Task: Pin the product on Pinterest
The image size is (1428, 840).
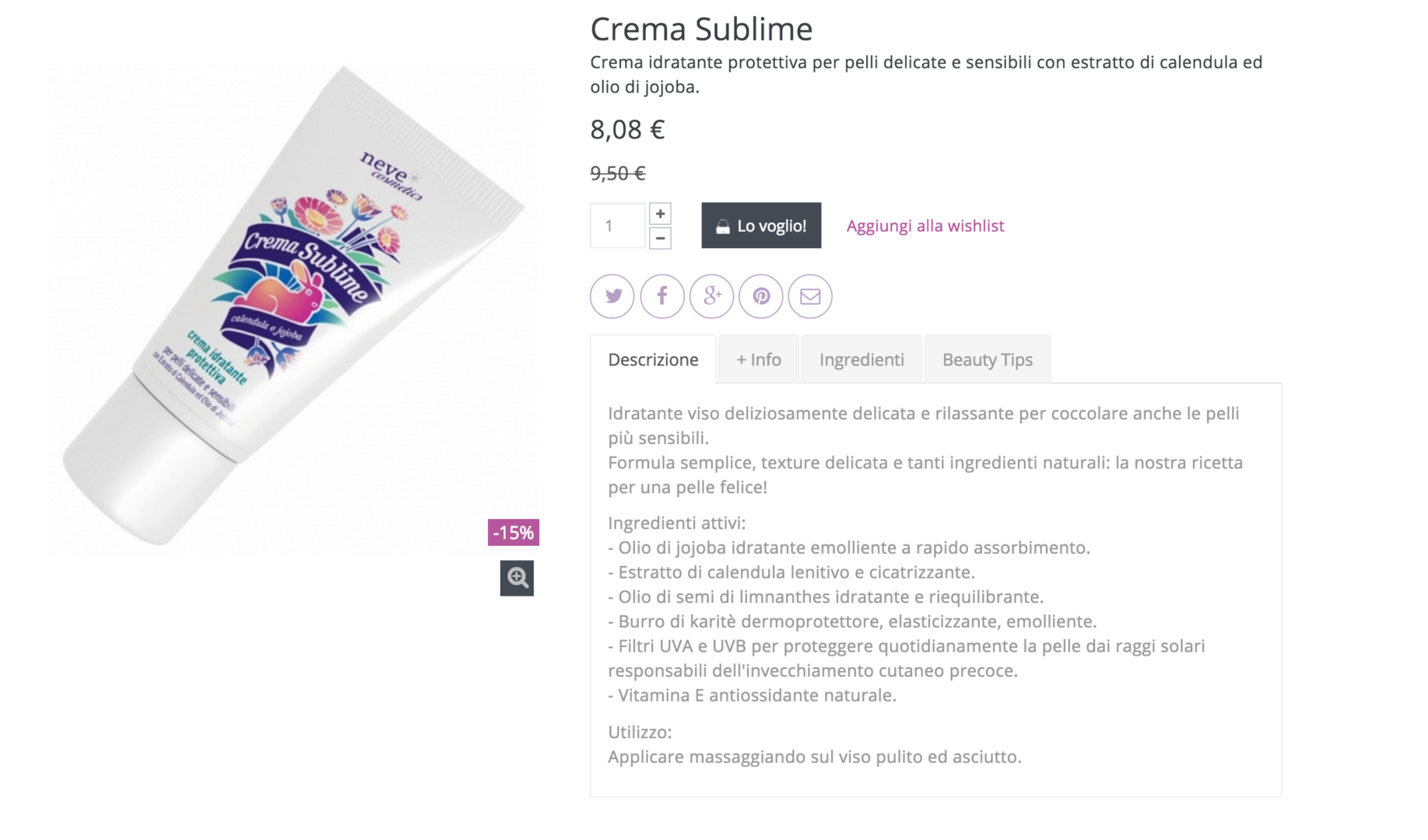Action: pos(761,296)
